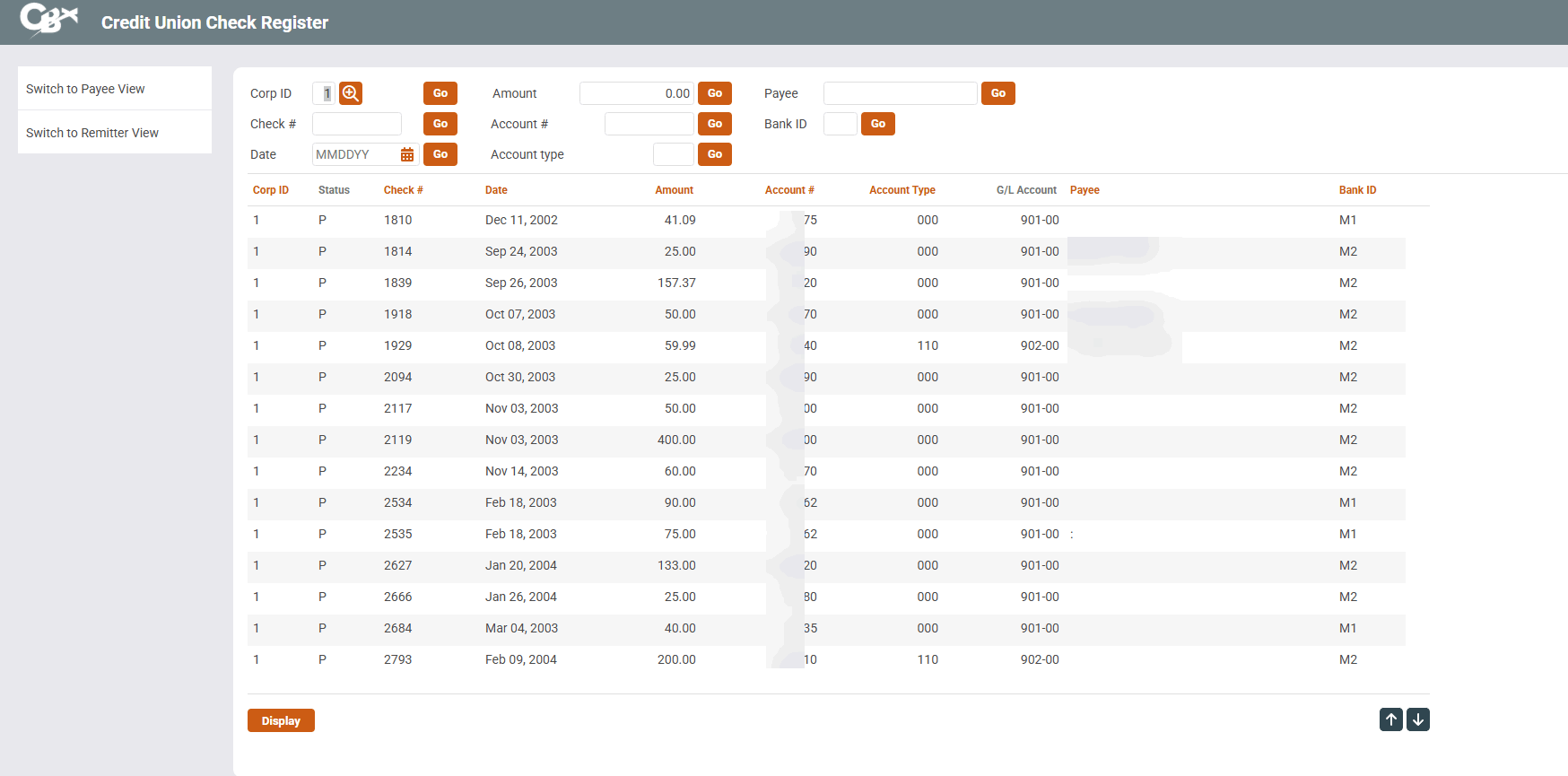
Task: Click the amount 200.00
Action: pyautogui.click(x=676, y=659)
